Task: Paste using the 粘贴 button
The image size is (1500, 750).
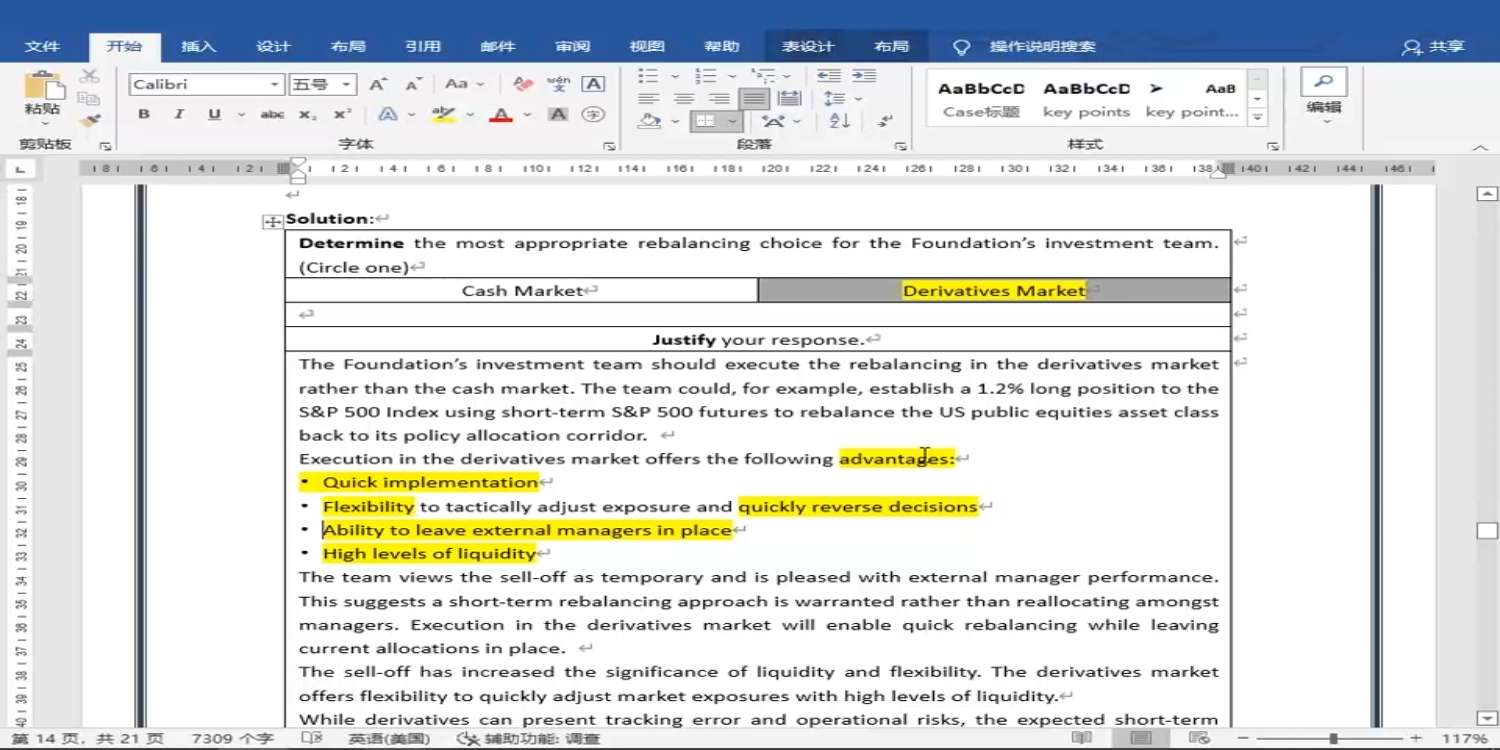Action: [42, 97]
